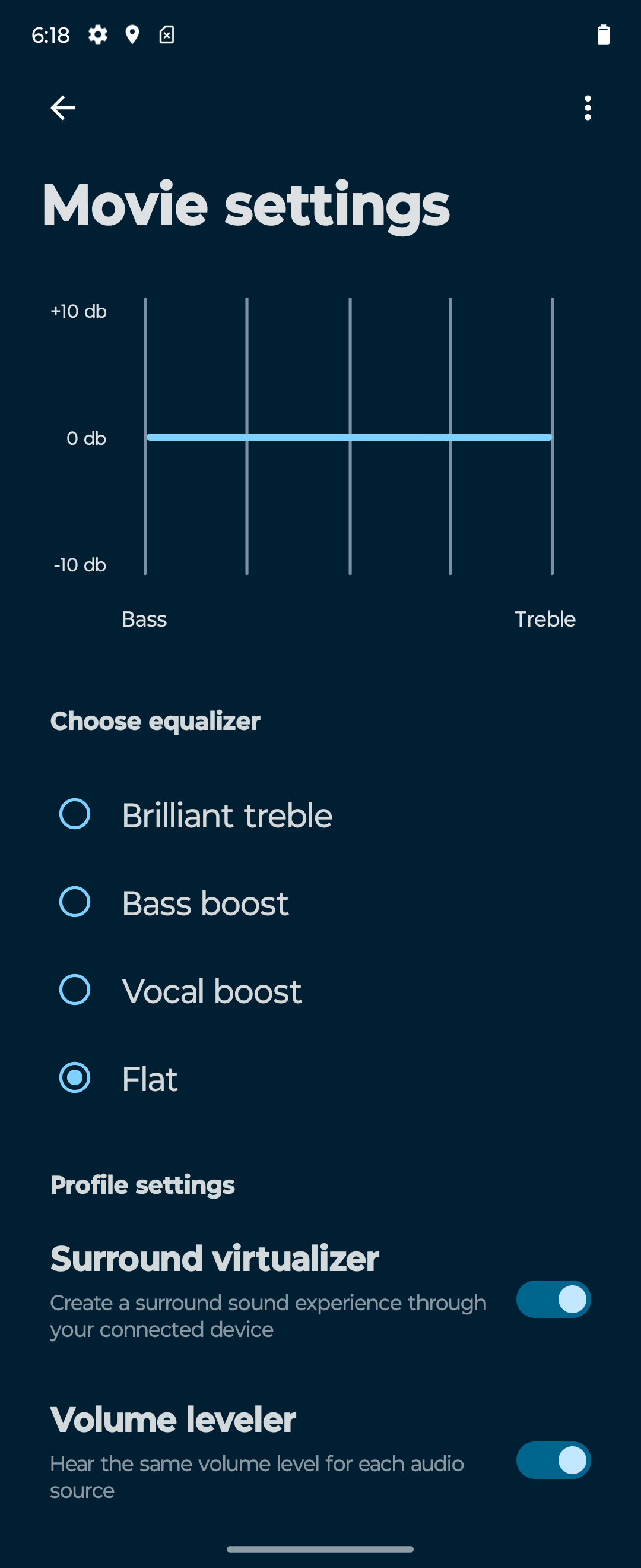Tap the Volume leveler title text

[173, 1420]
